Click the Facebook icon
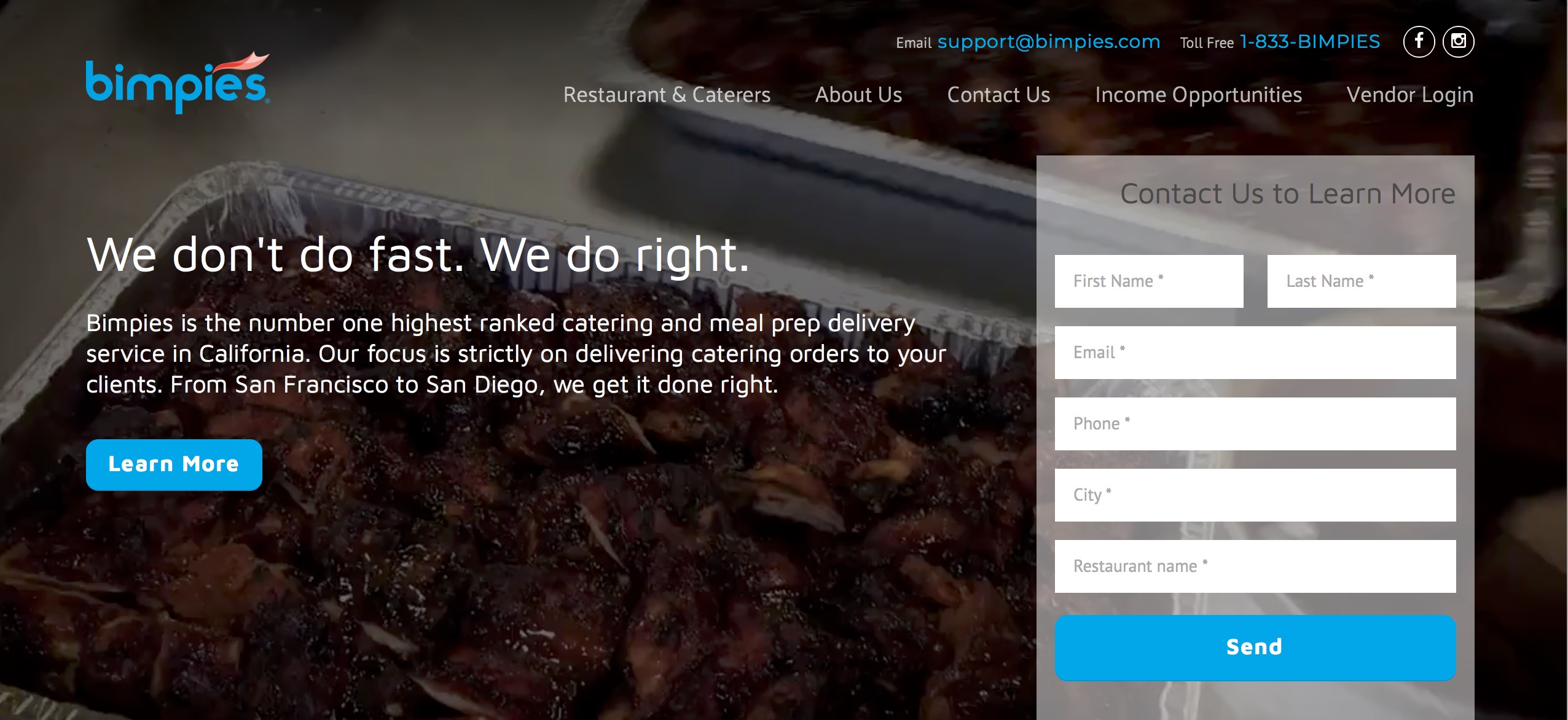 1418,41
